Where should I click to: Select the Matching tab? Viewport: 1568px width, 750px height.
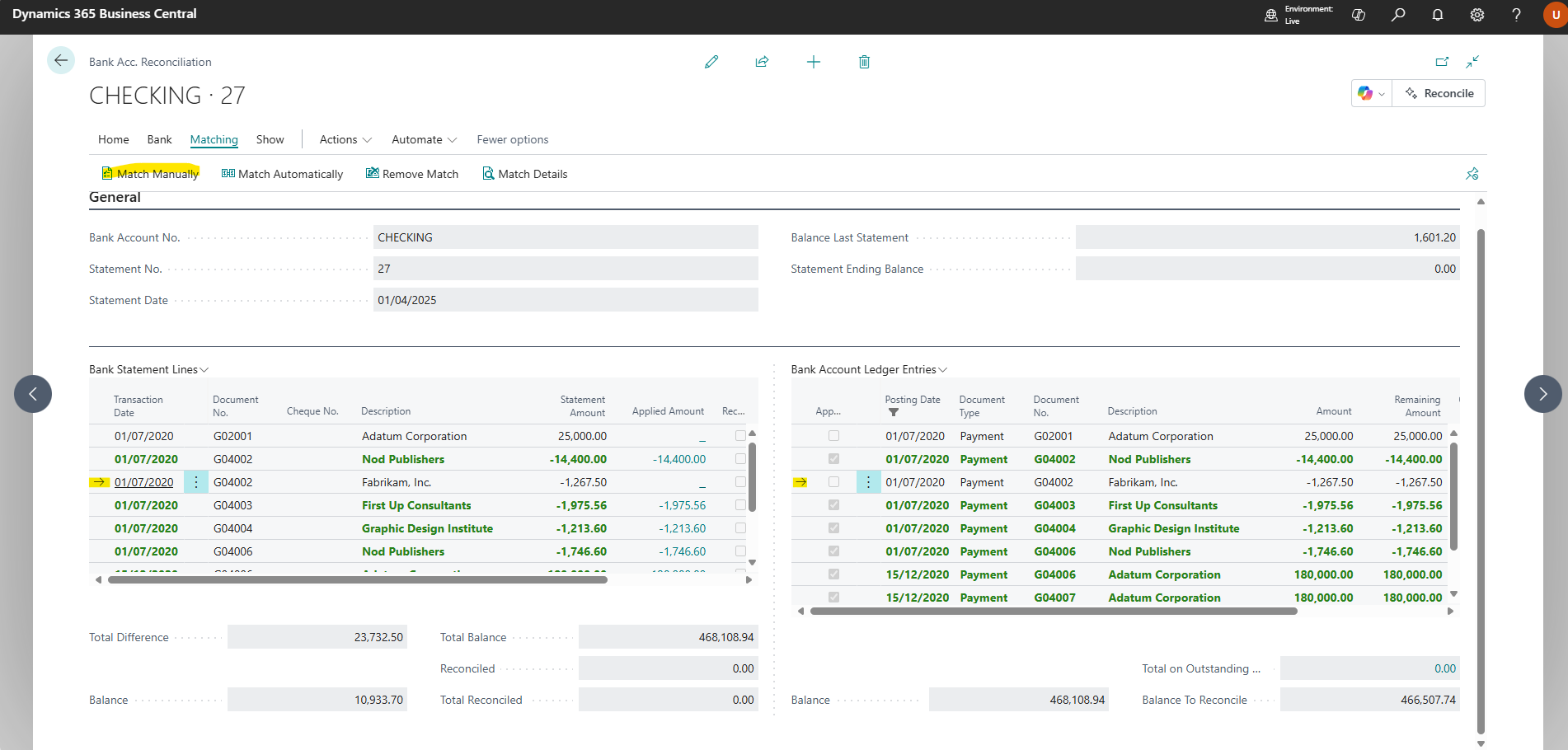click(214, 140)
